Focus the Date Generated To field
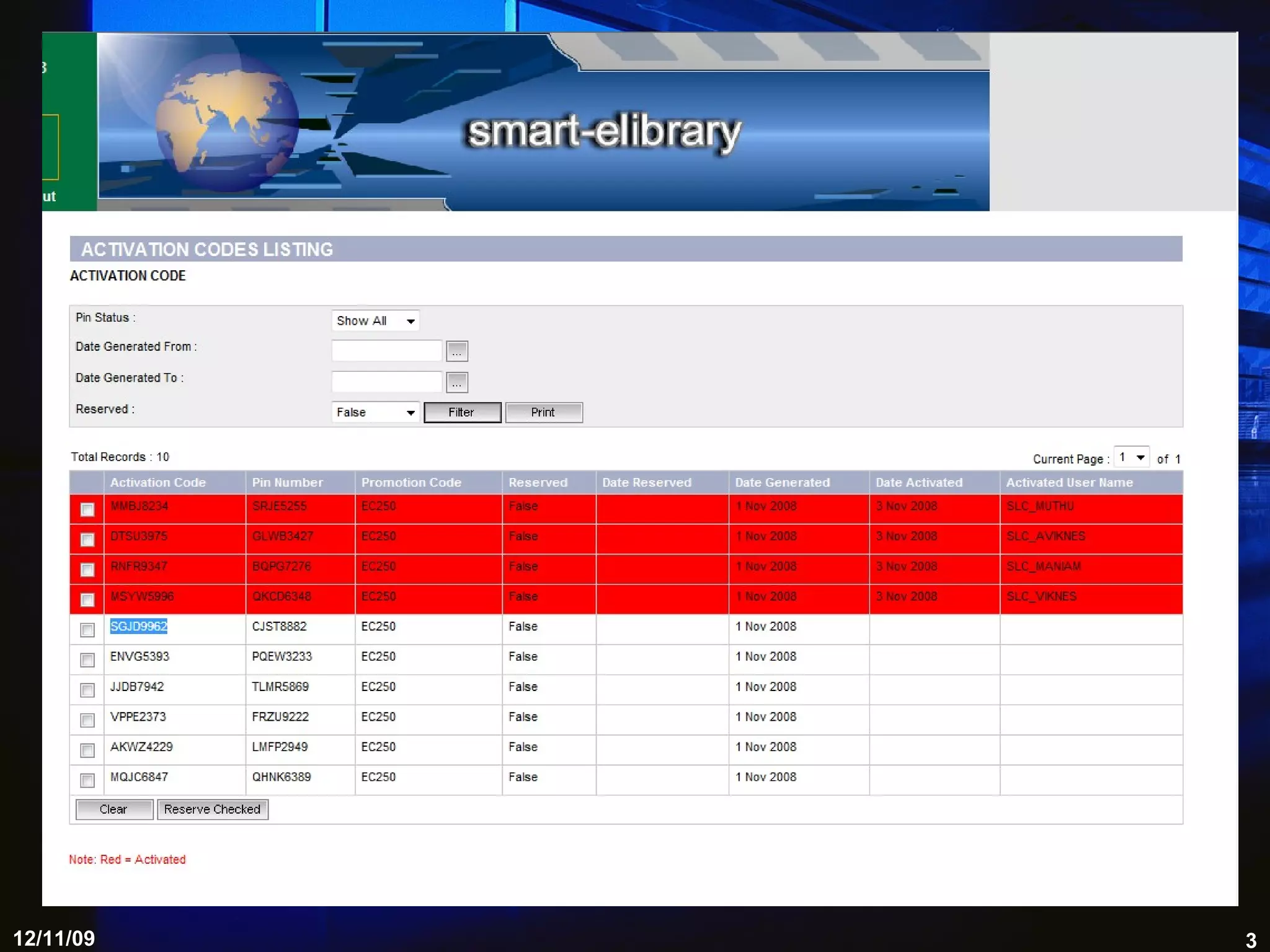The height and width of the screenshot is (952, 1270). click(x=386, y=382)
